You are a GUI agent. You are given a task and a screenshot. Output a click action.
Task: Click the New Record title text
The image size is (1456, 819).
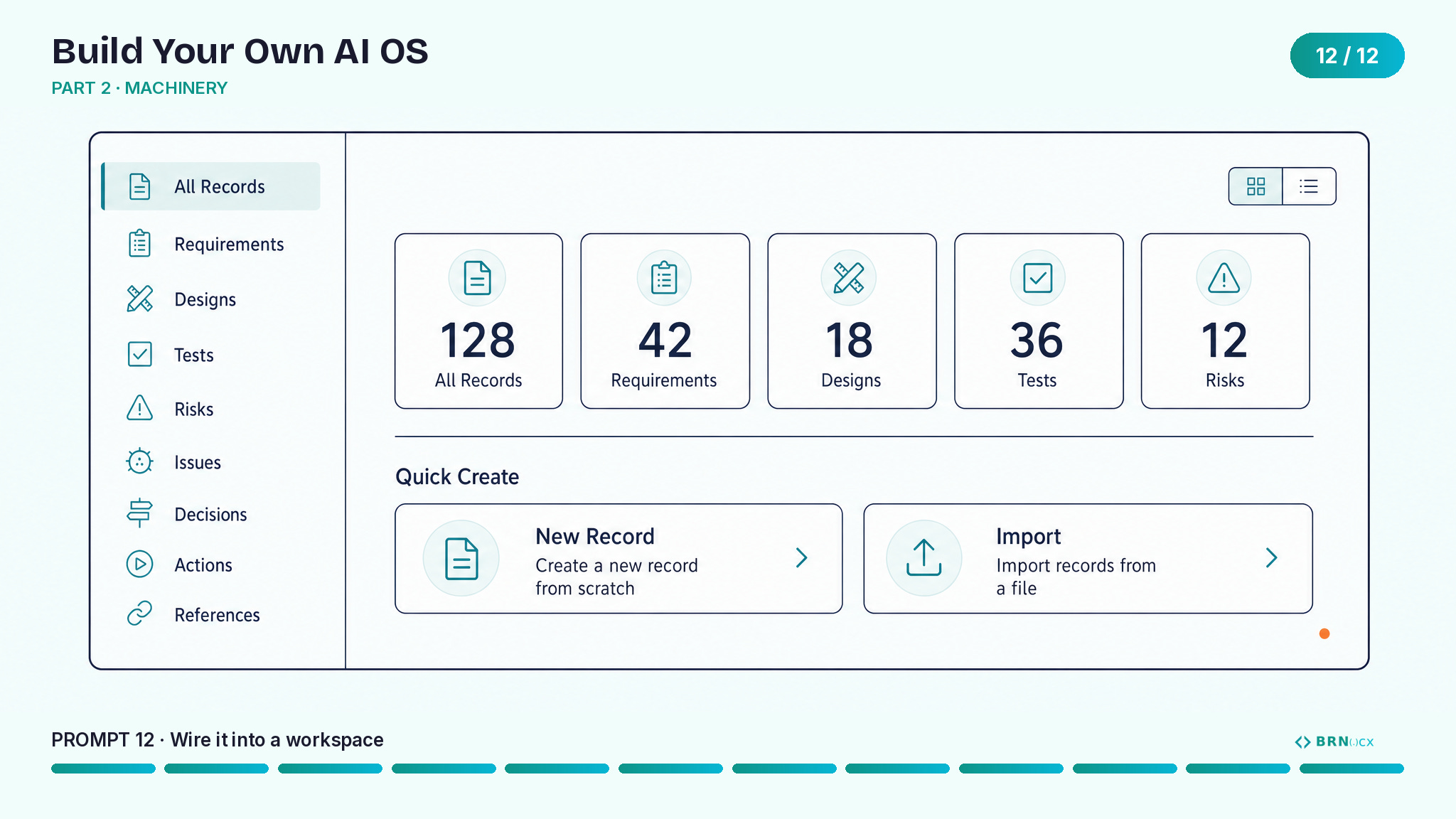(x=594, y=536)
